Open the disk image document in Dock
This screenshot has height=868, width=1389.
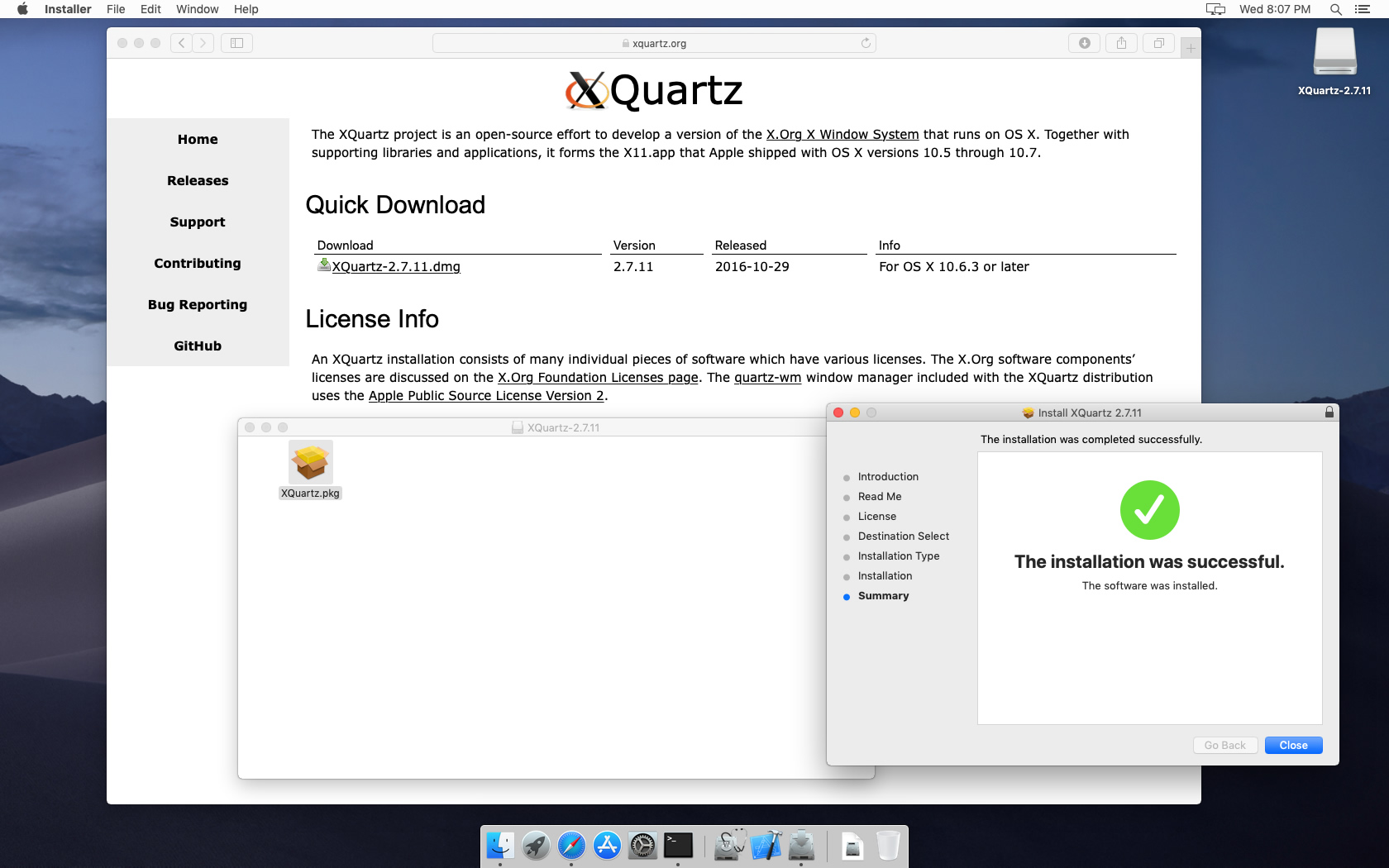852,846
